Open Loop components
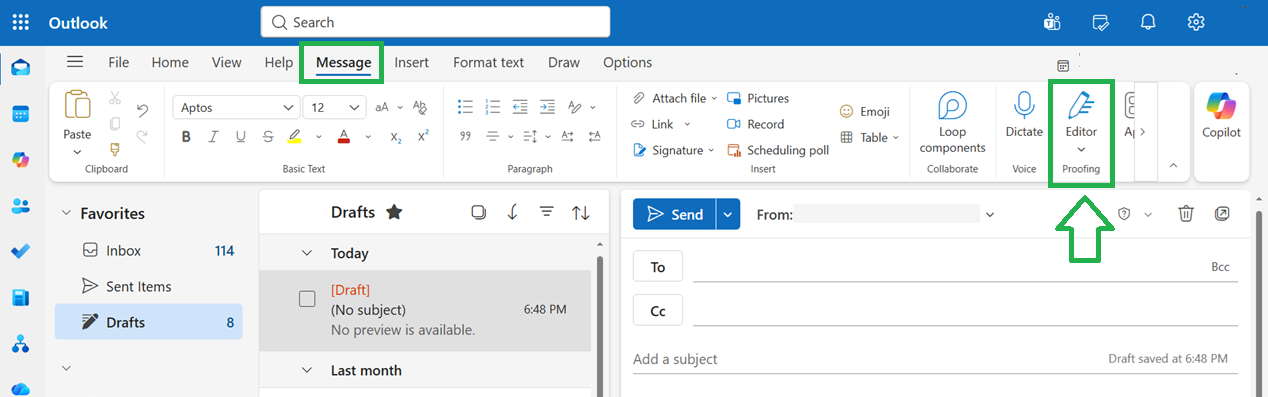The image size is (1268, 397). (952, 122)
